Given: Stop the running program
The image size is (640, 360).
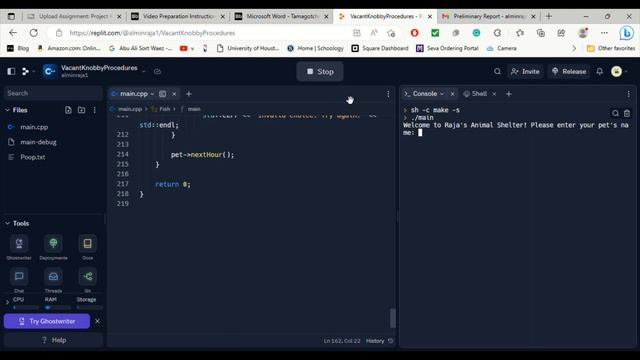Looking at the screenshot, I should click(320, 71).
